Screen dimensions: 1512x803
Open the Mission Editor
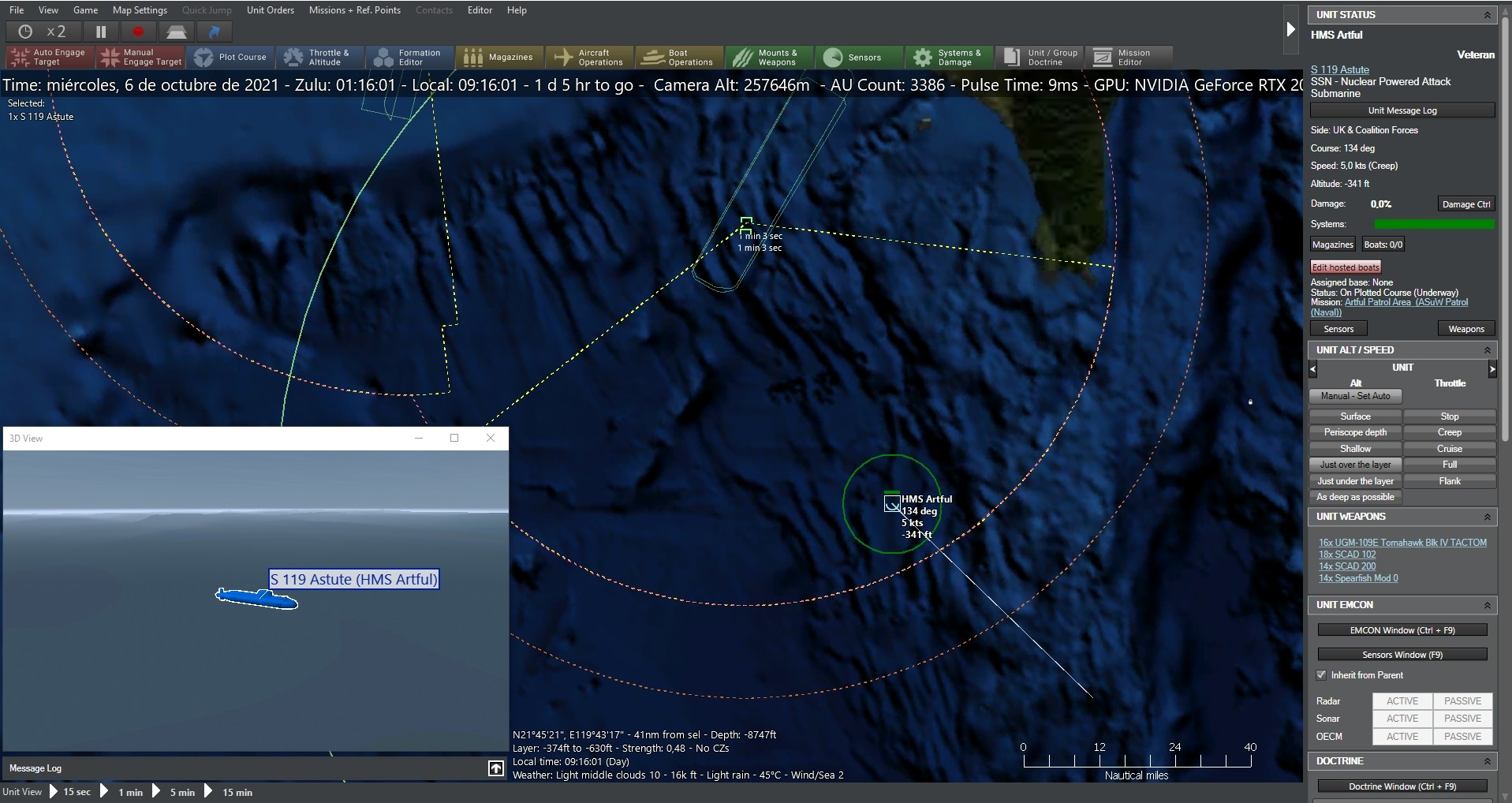1128,57
